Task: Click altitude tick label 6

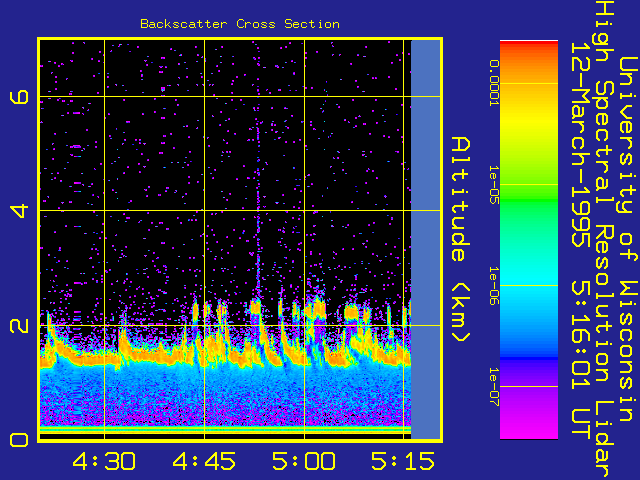Action: [x=20, y=97]
